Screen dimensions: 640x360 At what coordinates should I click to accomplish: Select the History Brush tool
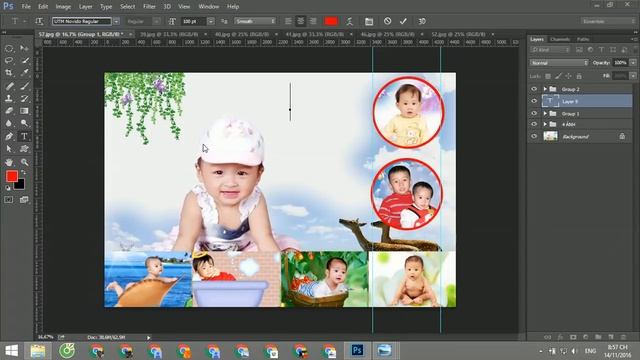pyautogui.click(x=24, y=98)
